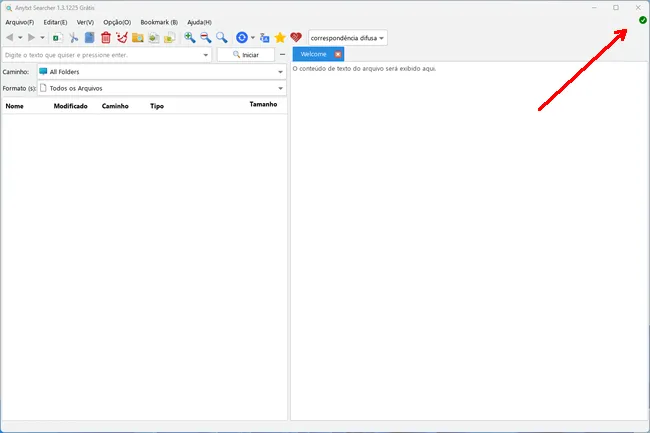The width and height of the screenshot is (650, 433).
Task: Click the blue document copy icon
Action: pos(90,38)
